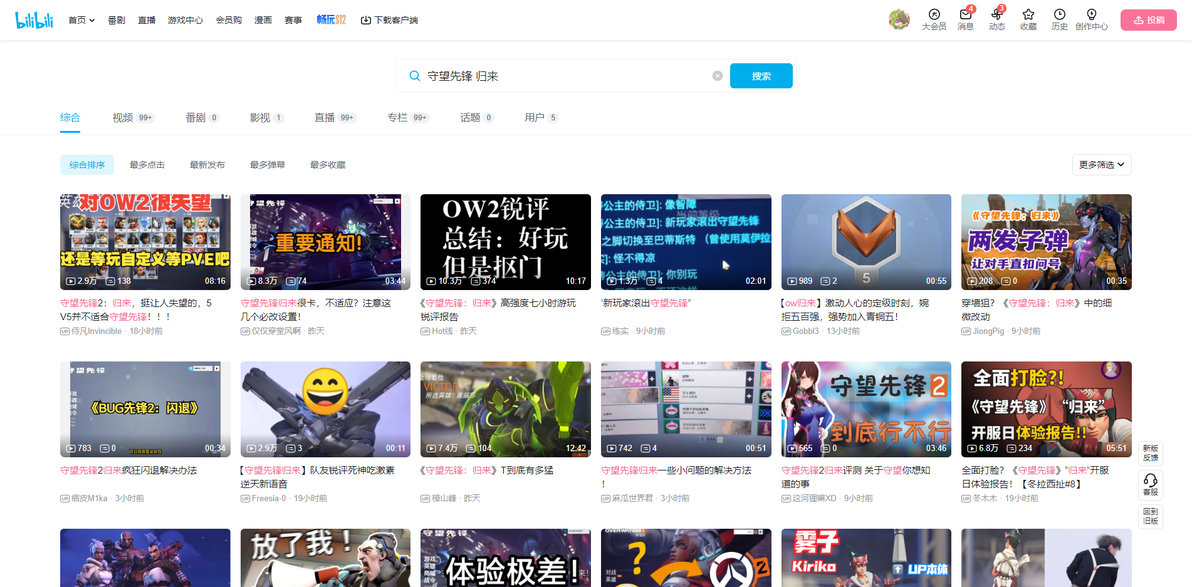Go to 直播 in top navigation

pos(146,21)
